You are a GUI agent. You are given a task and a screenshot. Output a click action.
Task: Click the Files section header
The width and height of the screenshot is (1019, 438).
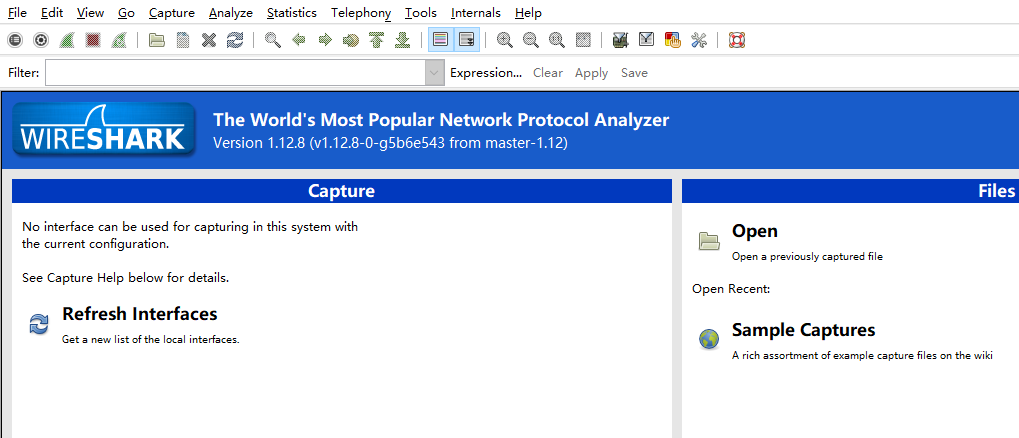click(851, 191)
